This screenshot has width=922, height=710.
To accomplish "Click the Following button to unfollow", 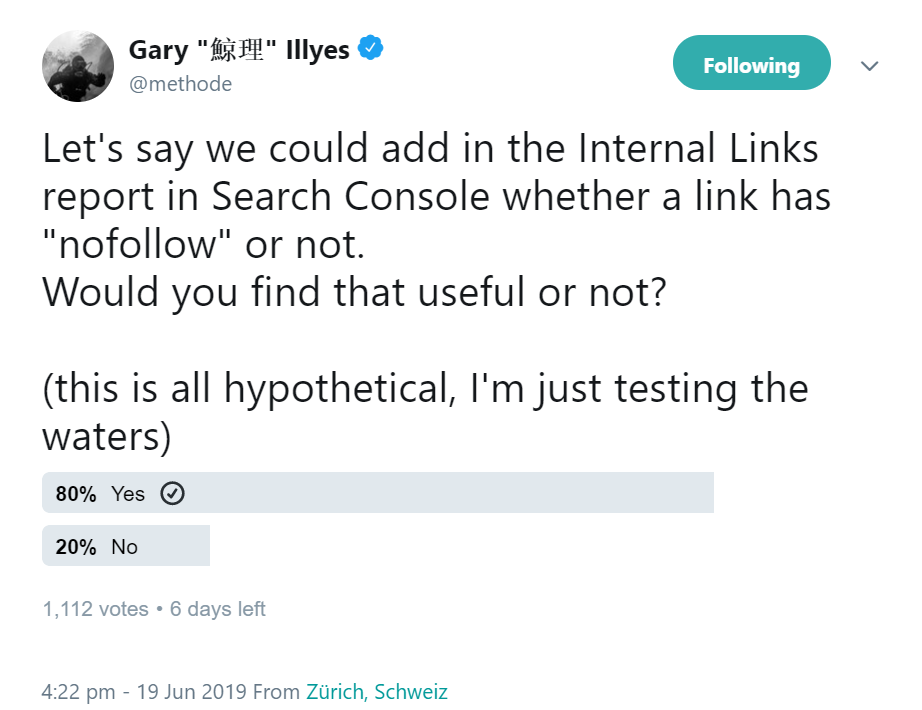I will (x=751, y=63).
